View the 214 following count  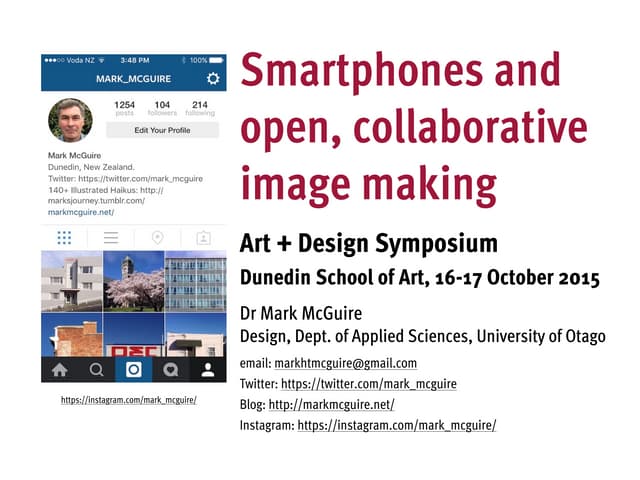200,108
